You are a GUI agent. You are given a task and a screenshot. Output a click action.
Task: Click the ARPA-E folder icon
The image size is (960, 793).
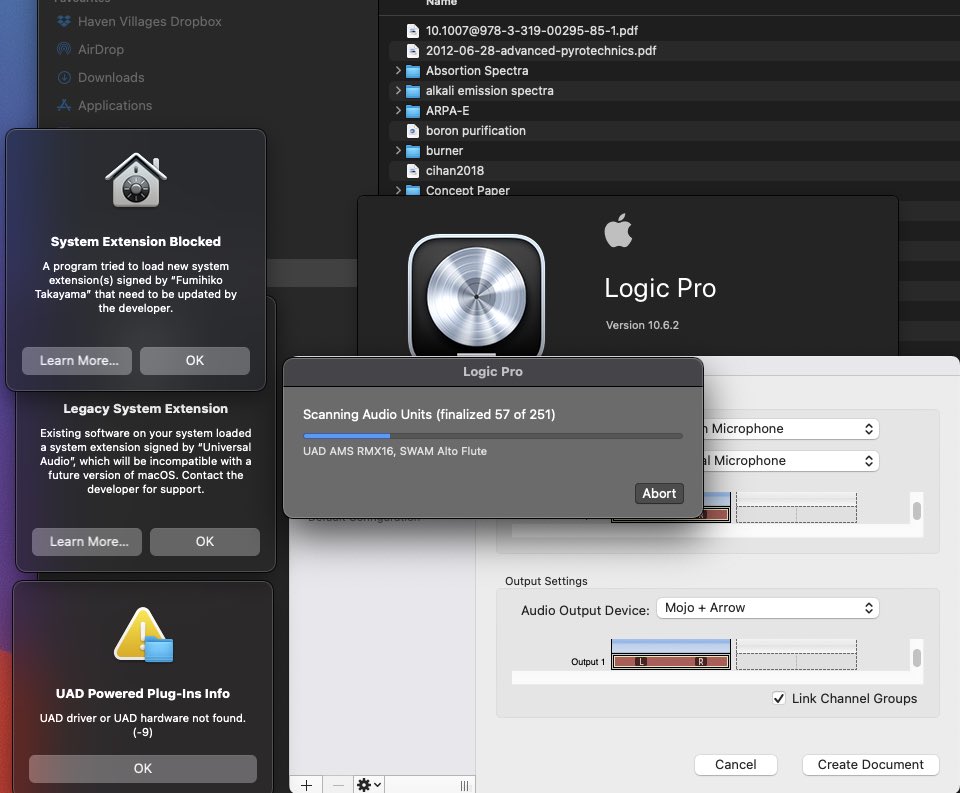pos(413,111)
